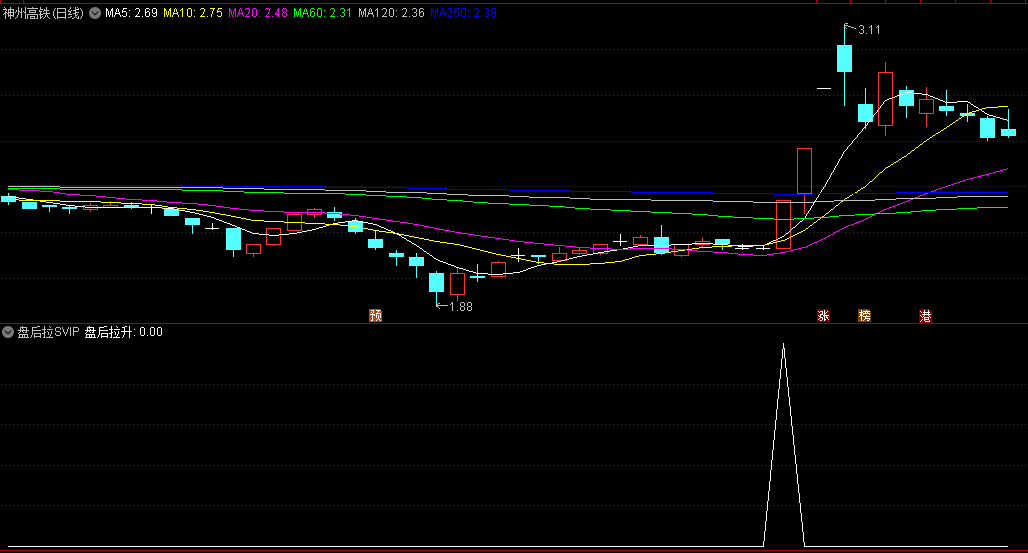Click the cyan candle at the 3.11 high

pos(844,58)
